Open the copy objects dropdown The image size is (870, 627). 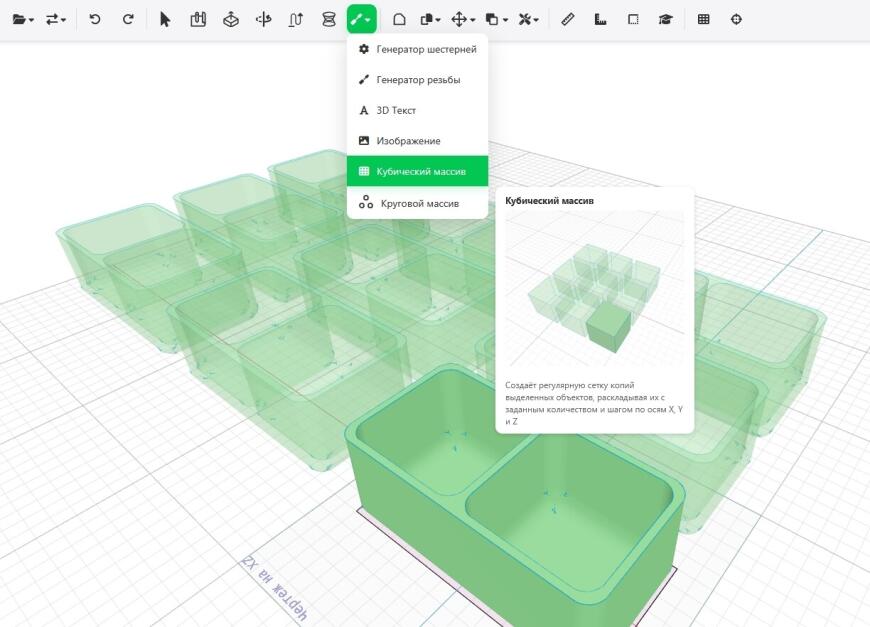click(431, 19)
